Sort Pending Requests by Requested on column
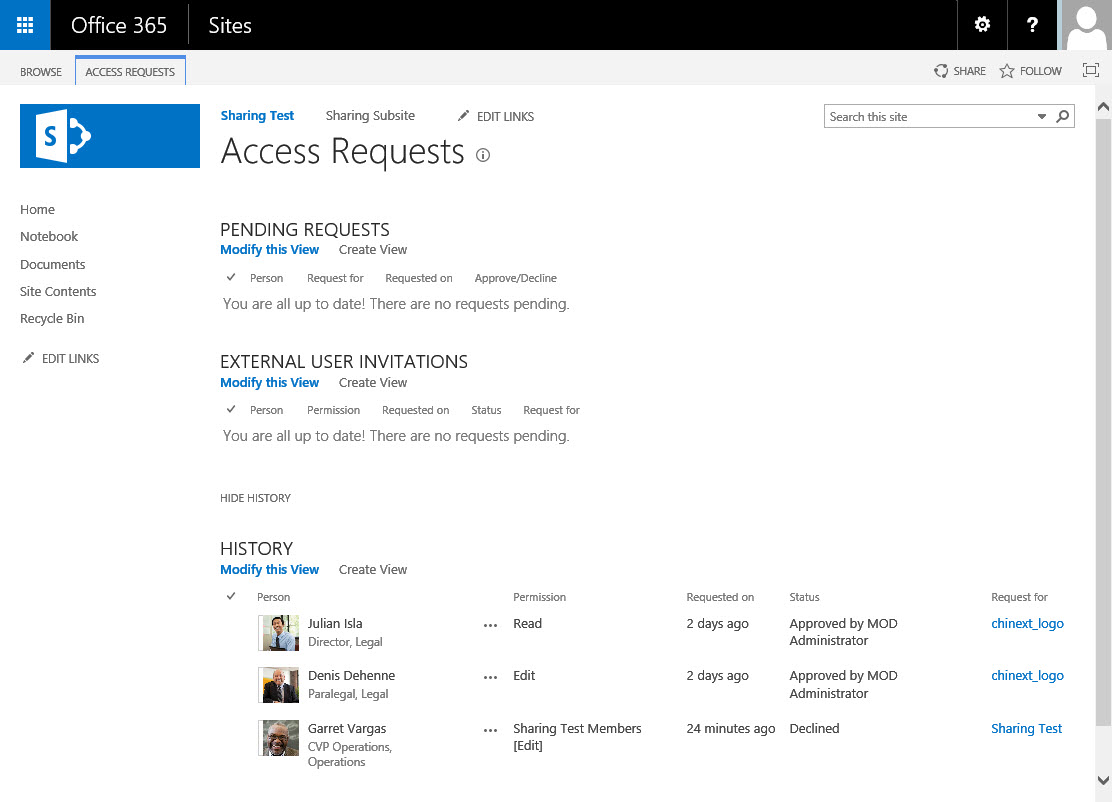Screen dimensions: 1112x802 tap(418, 278)
